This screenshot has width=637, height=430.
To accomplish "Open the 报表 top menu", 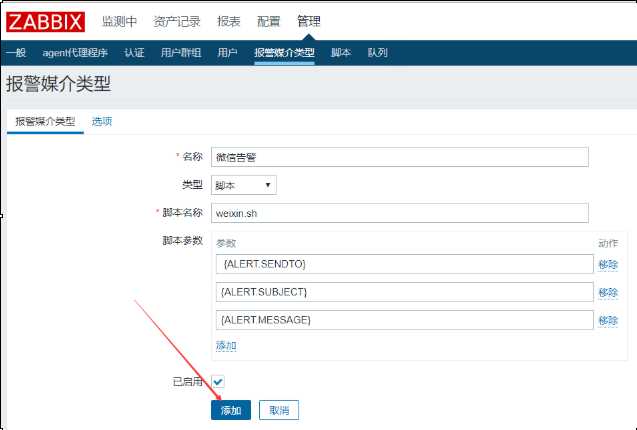I will (x=229, y=22).
